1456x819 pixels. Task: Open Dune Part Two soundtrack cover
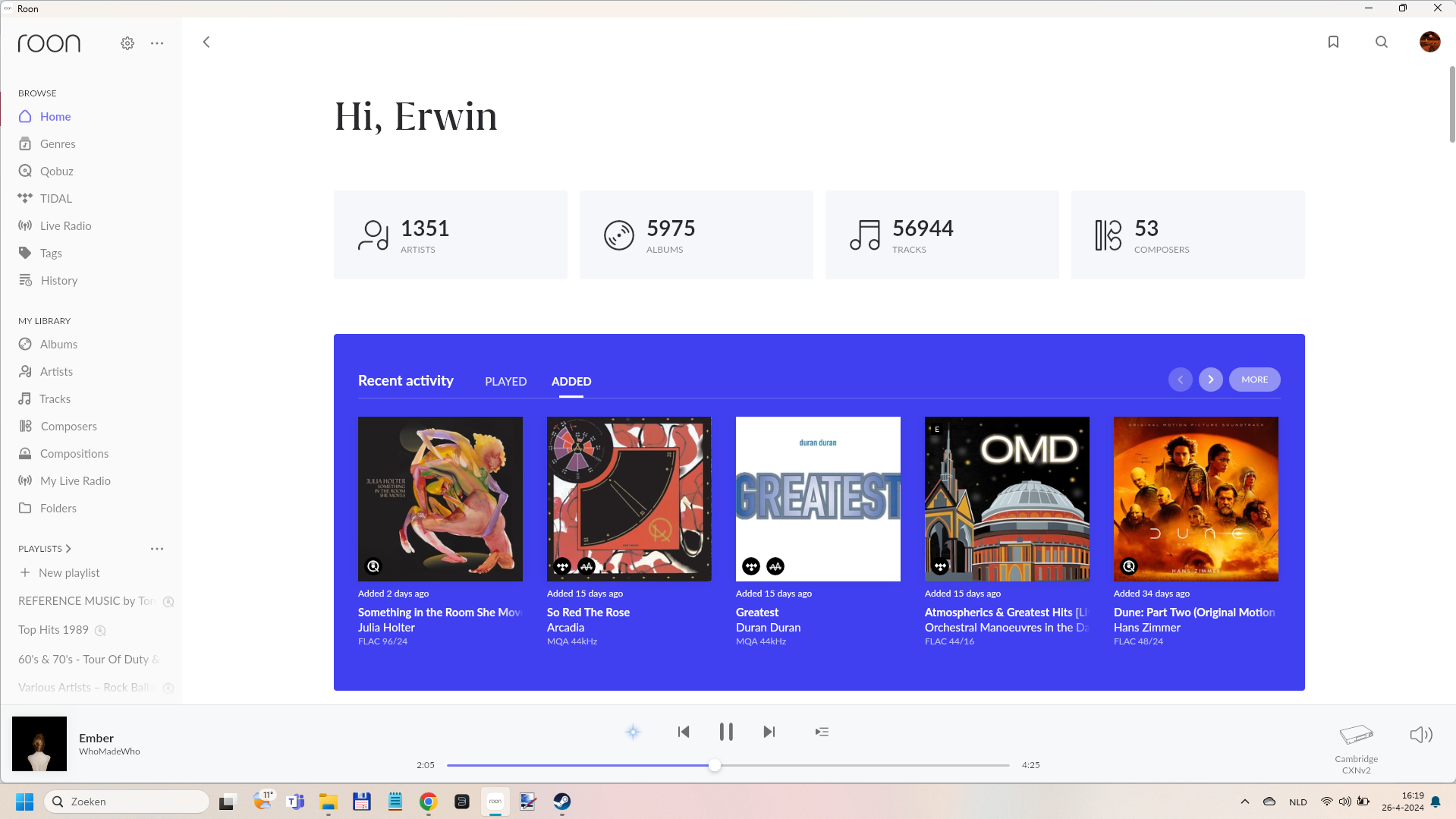[x=1196, y=499]
